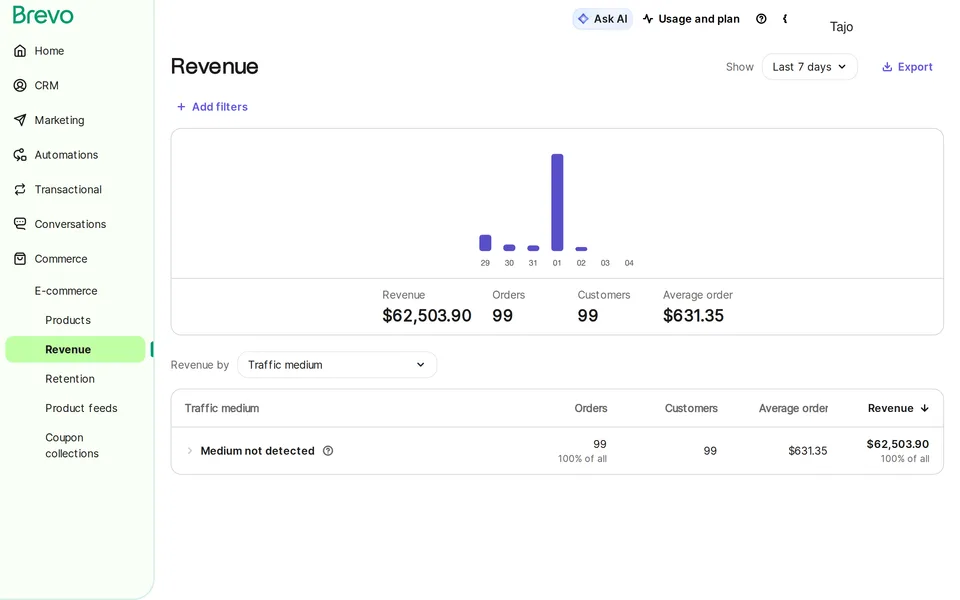Open the Retention page

pyautogui.click(x=70, y=379)
